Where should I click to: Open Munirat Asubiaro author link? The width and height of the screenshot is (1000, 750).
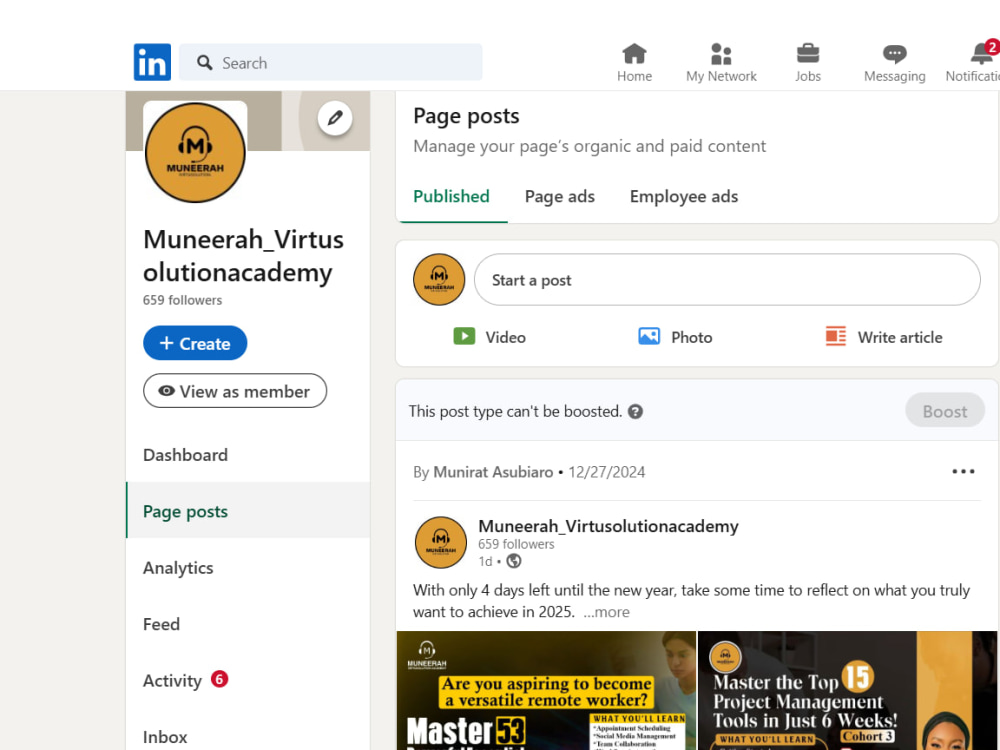[493, 472]
